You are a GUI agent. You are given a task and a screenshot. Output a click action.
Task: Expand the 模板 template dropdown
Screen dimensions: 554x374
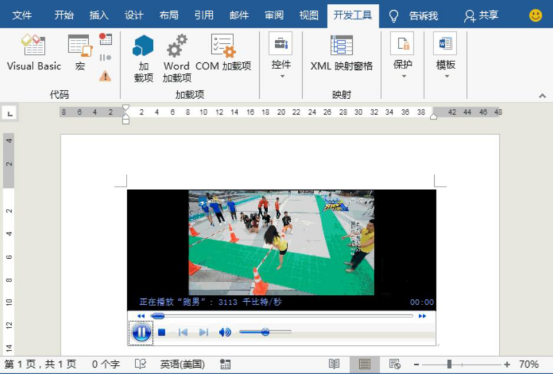click(446, 56)
